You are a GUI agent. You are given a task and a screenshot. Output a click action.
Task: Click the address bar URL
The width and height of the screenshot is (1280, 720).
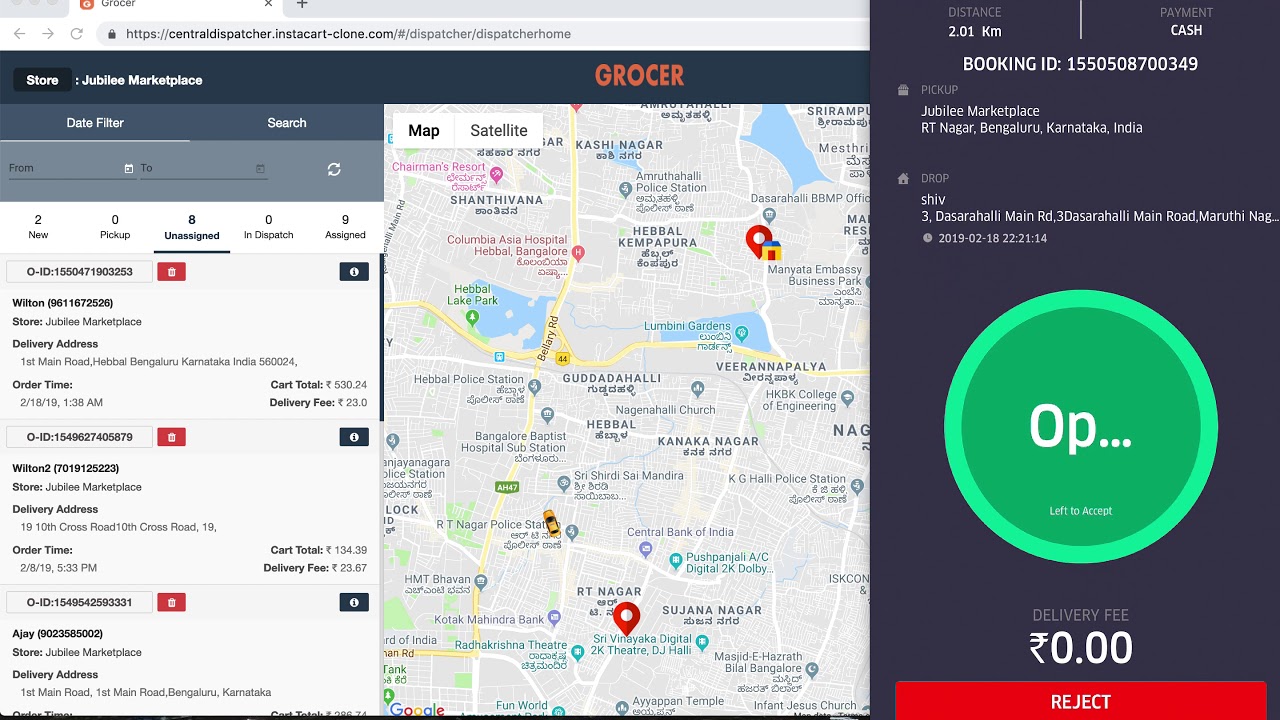[348, 33]
